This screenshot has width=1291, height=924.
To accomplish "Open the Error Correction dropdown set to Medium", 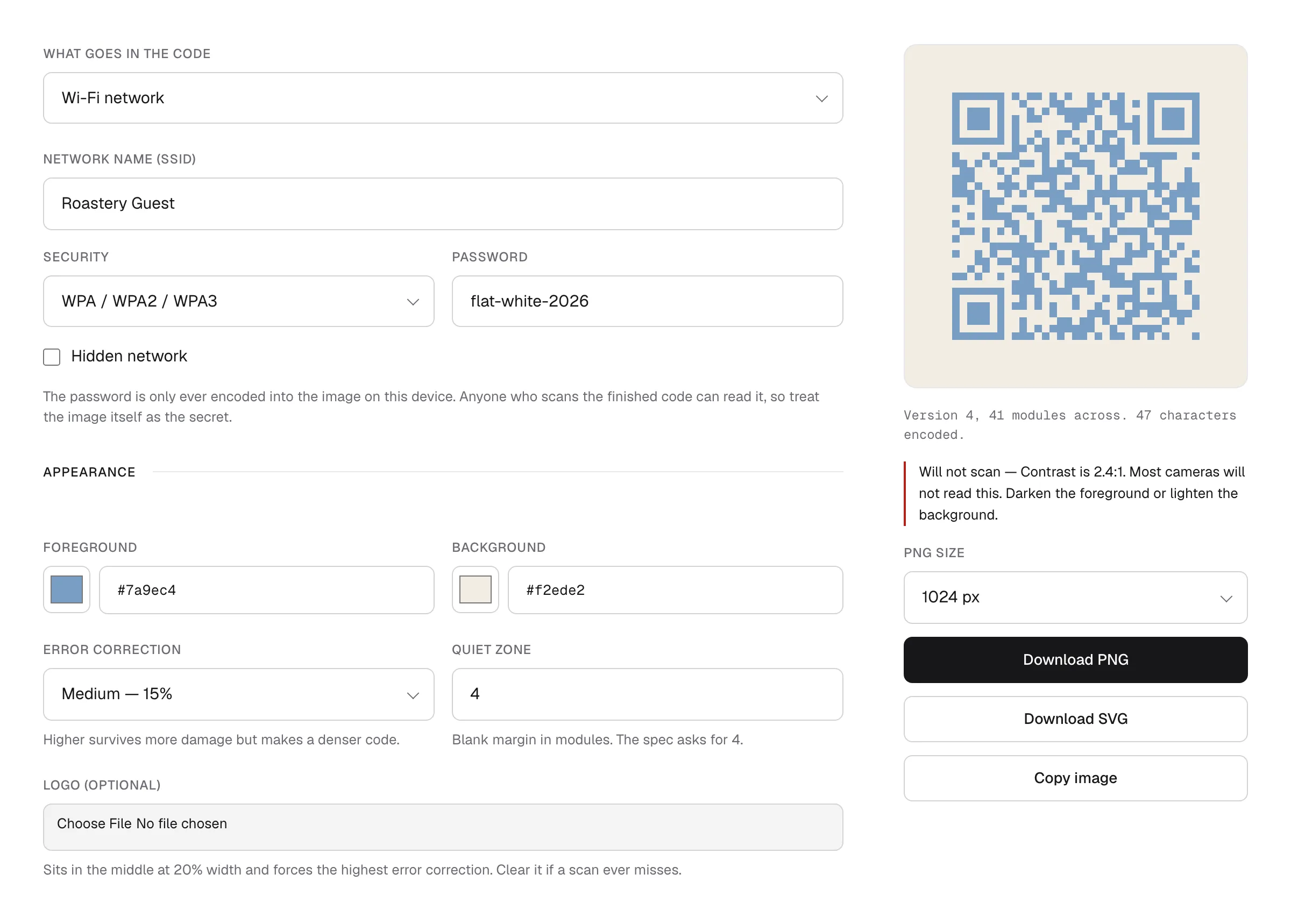I will pyautogui.click(x=238, y=694).
